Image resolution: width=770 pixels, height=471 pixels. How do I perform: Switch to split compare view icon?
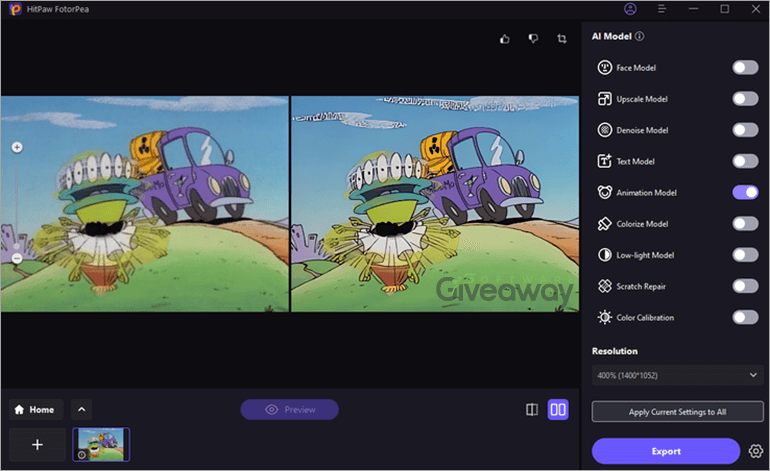pyautogui.click(x=532, y=410)
